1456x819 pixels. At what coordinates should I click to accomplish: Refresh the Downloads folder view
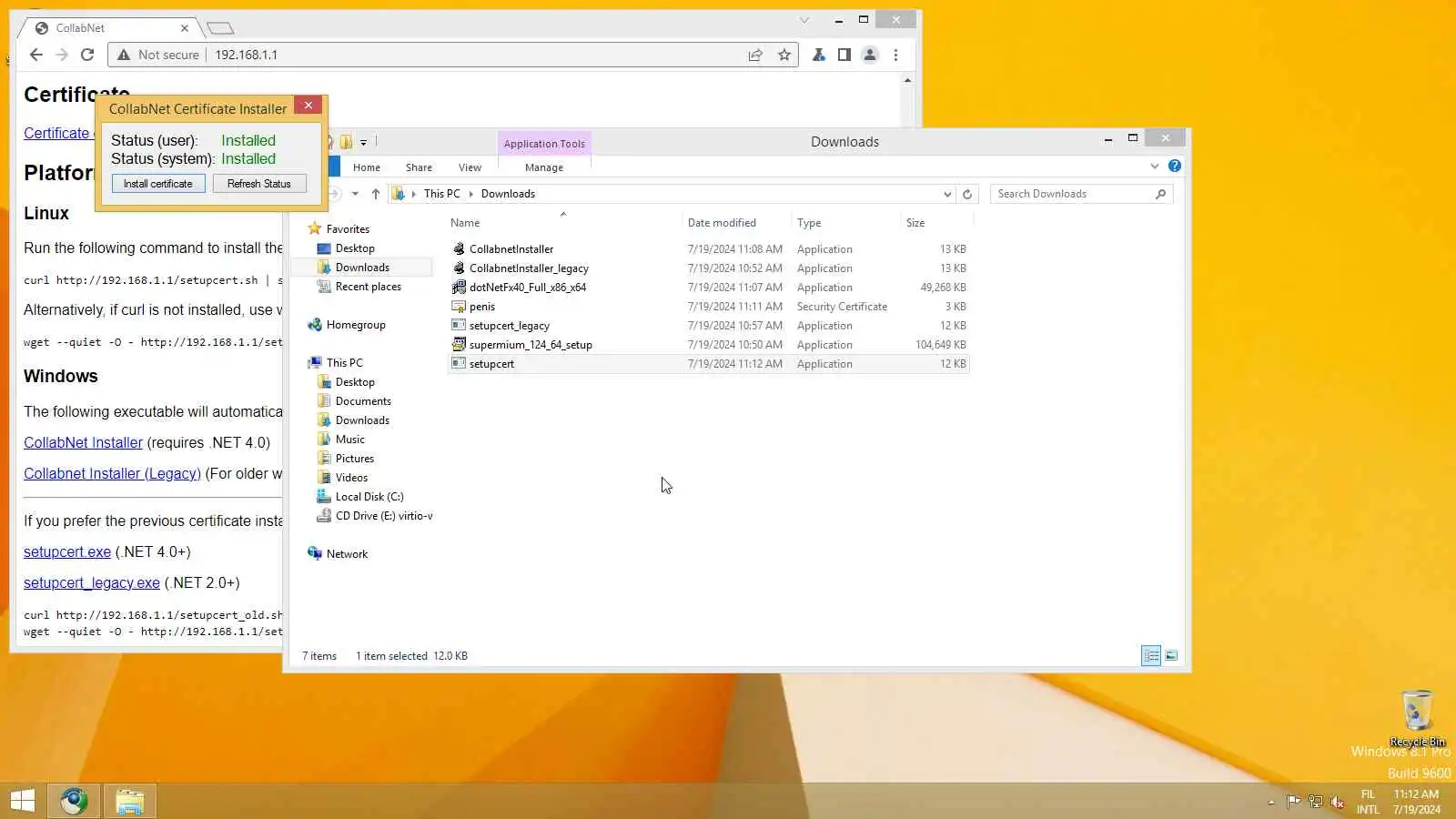point(967,194)
